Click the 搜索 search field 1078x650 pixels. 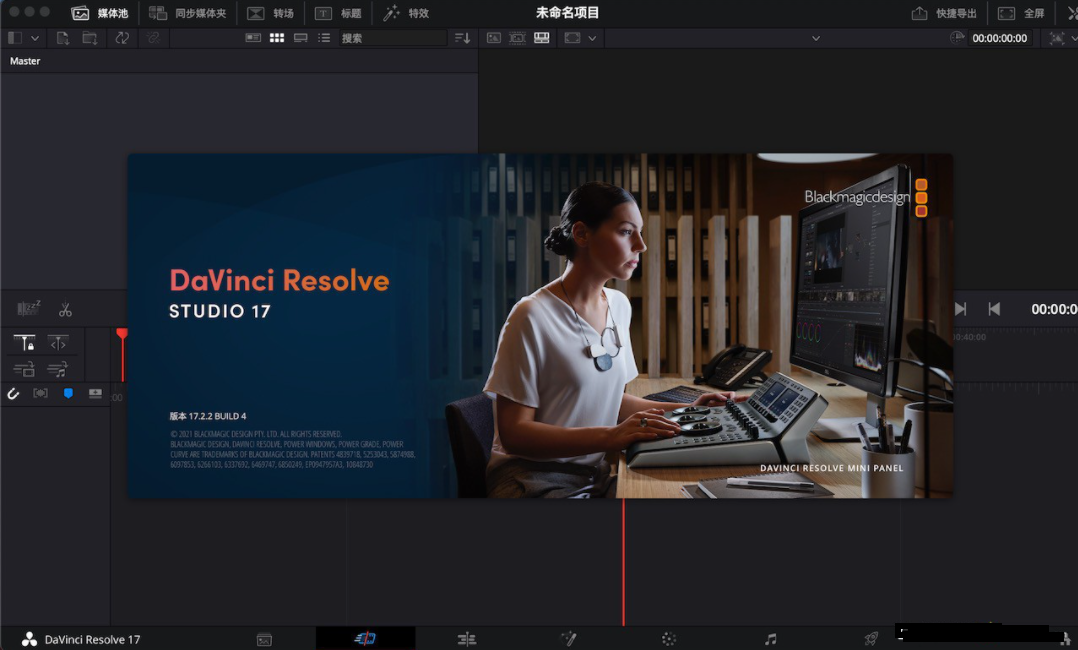392,38
